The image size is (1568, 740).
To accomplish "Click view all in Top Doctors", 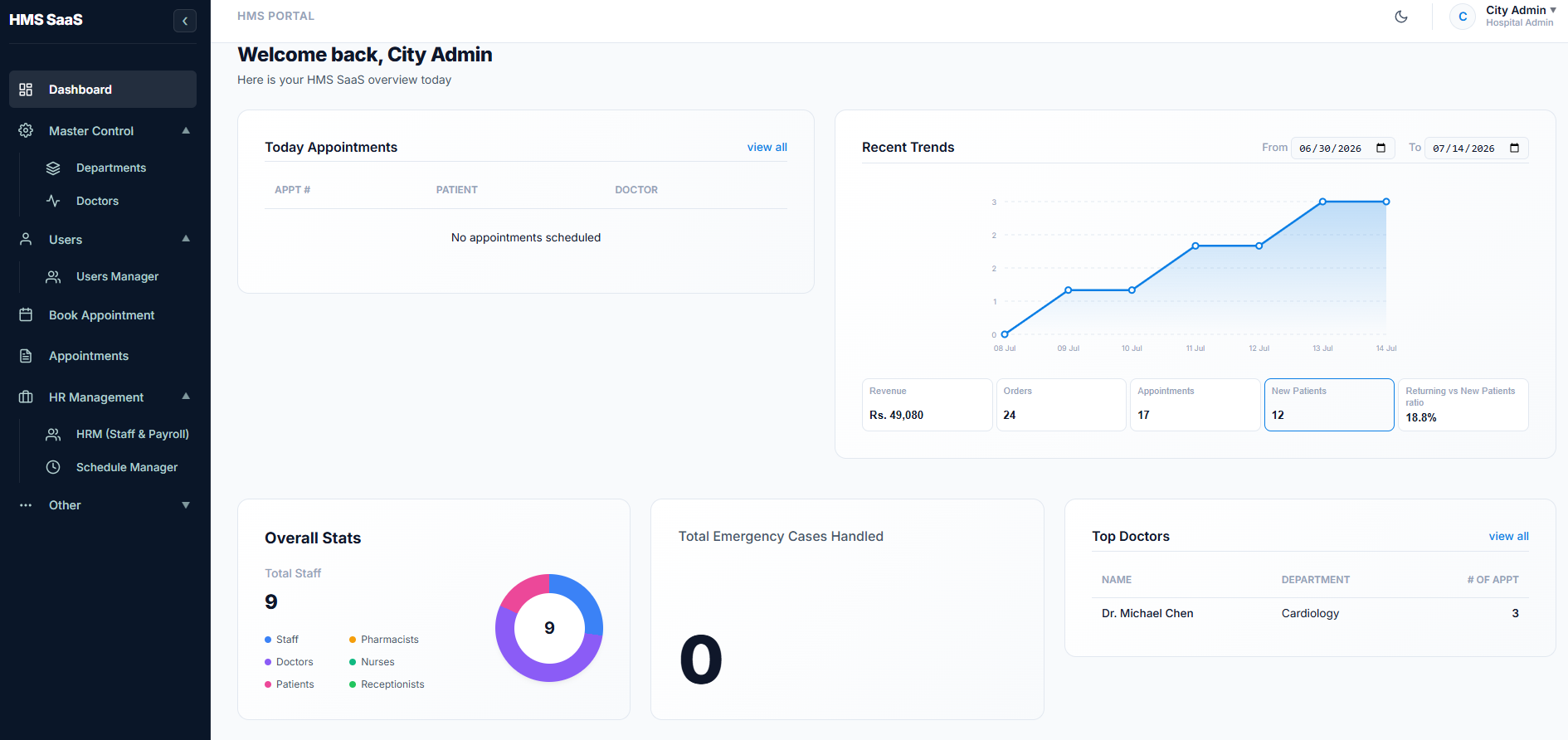I will [x=1508, y=536].
